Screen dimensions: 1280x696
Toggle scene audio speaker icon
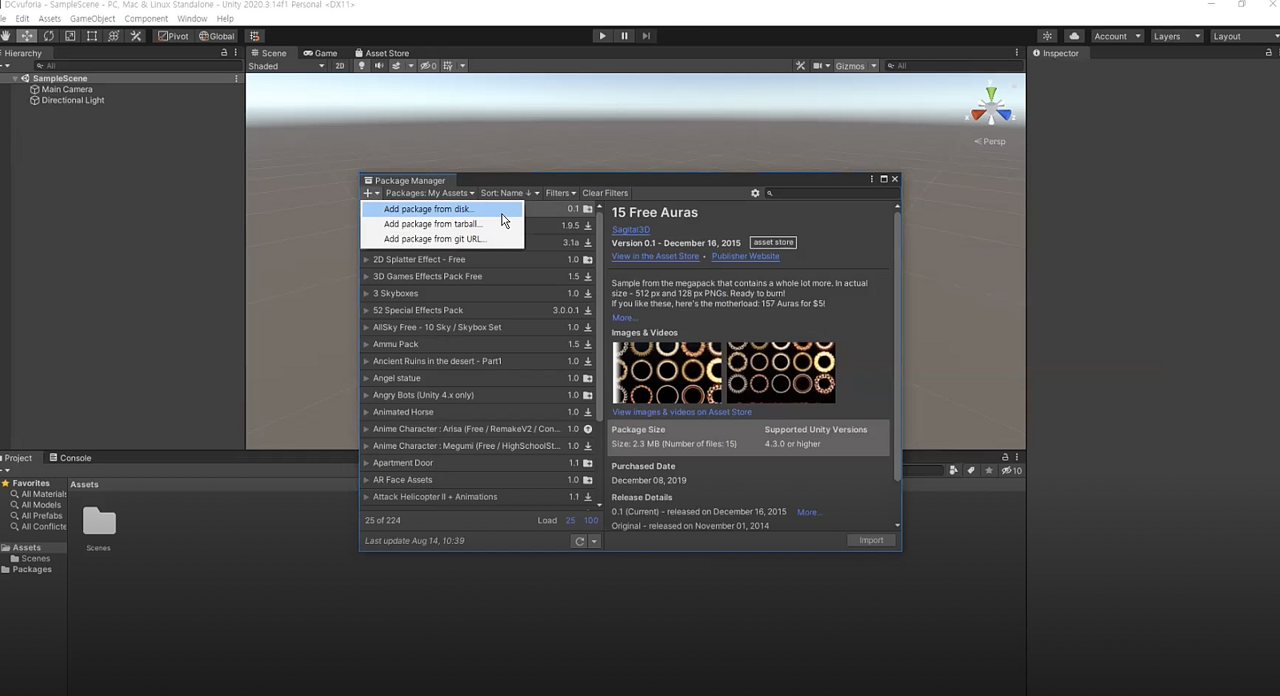point(379,66)
